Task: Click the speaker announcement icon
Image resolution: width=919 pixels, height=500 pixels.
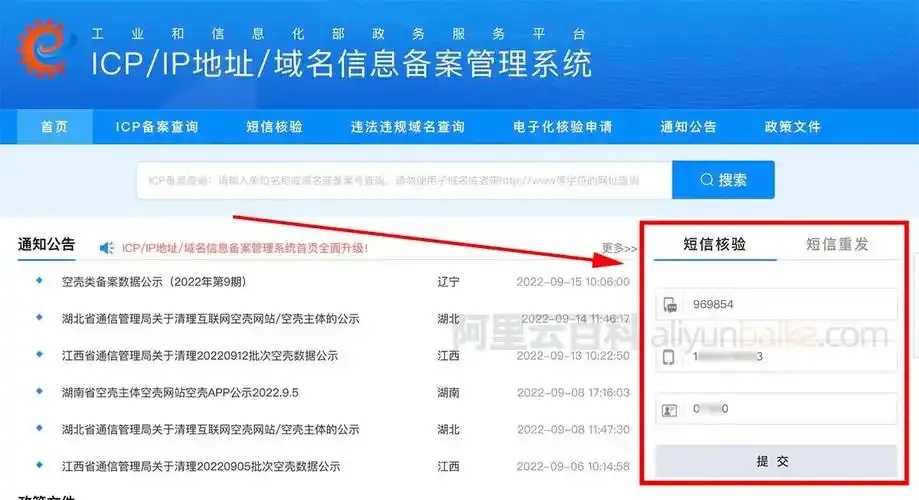Action: [x=106, y=248]
